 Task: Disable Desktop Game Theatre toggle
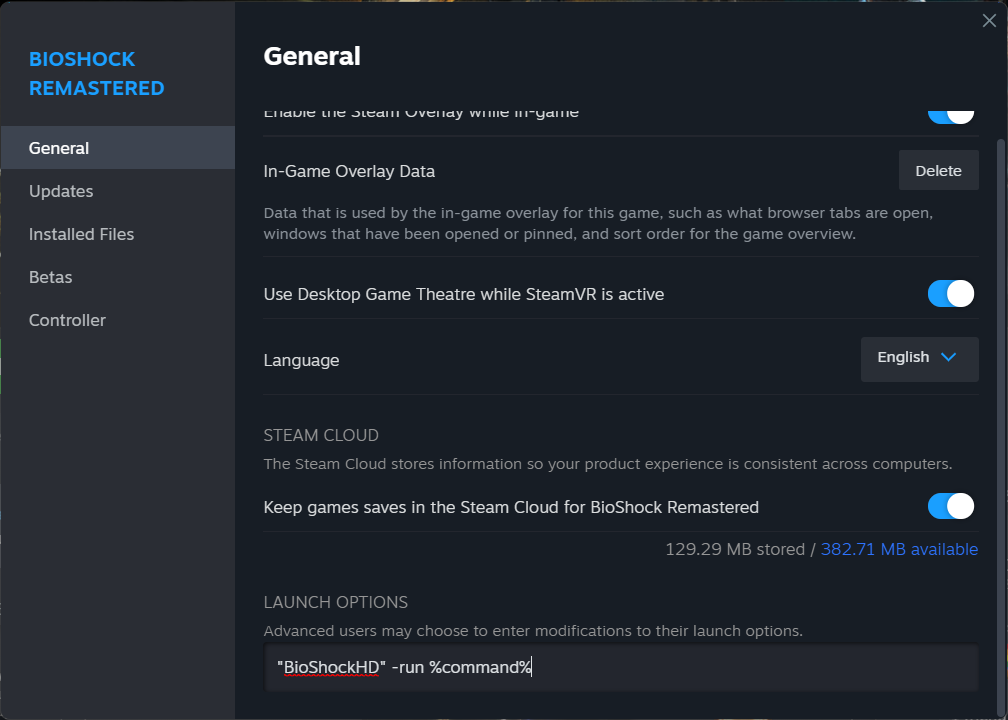[x=950, y=294]
